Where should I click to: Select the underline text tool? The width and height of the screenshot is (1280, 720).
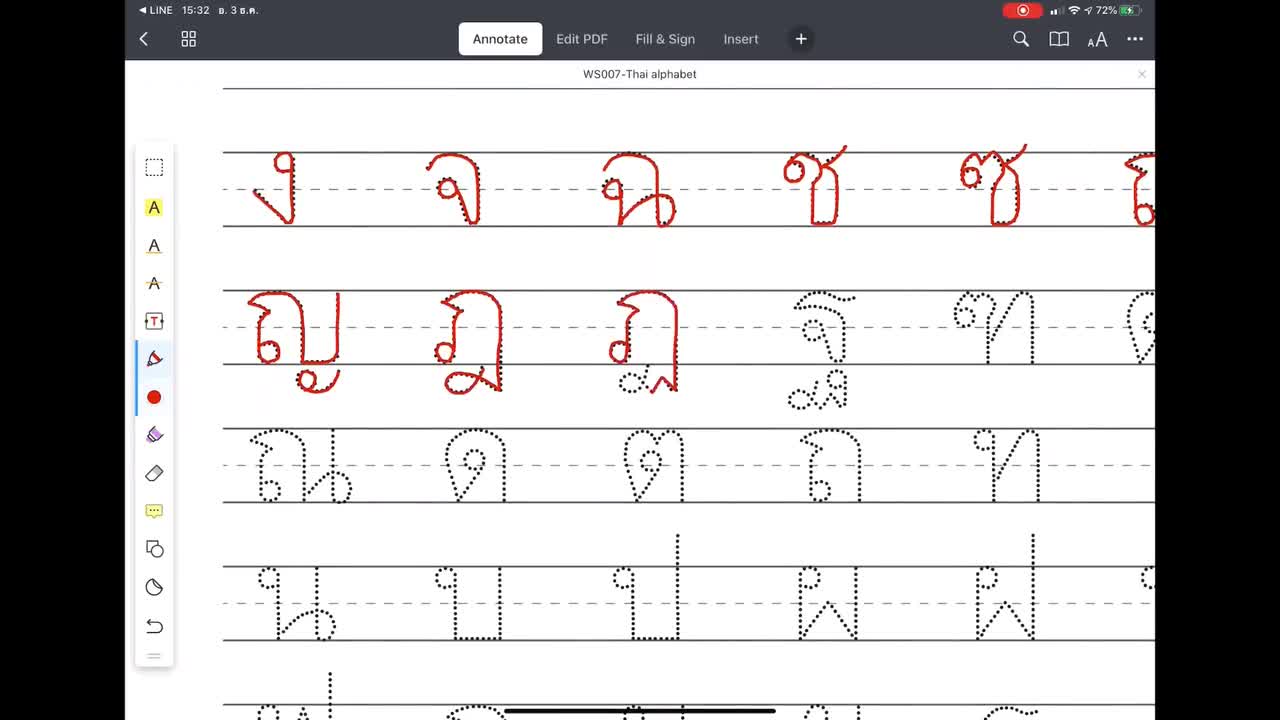click(x=154, y=245)
